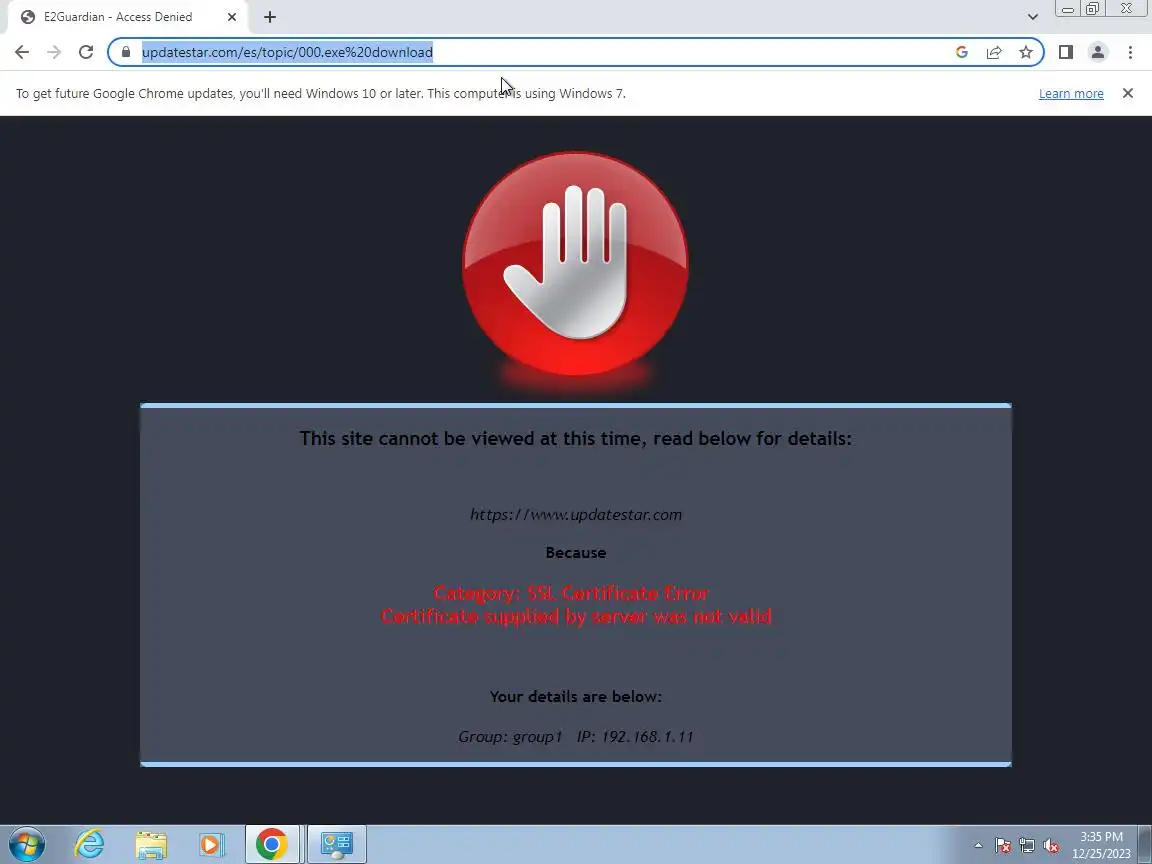
Task: Bookmark this tab with the star icon
Action: point(1026,52)
